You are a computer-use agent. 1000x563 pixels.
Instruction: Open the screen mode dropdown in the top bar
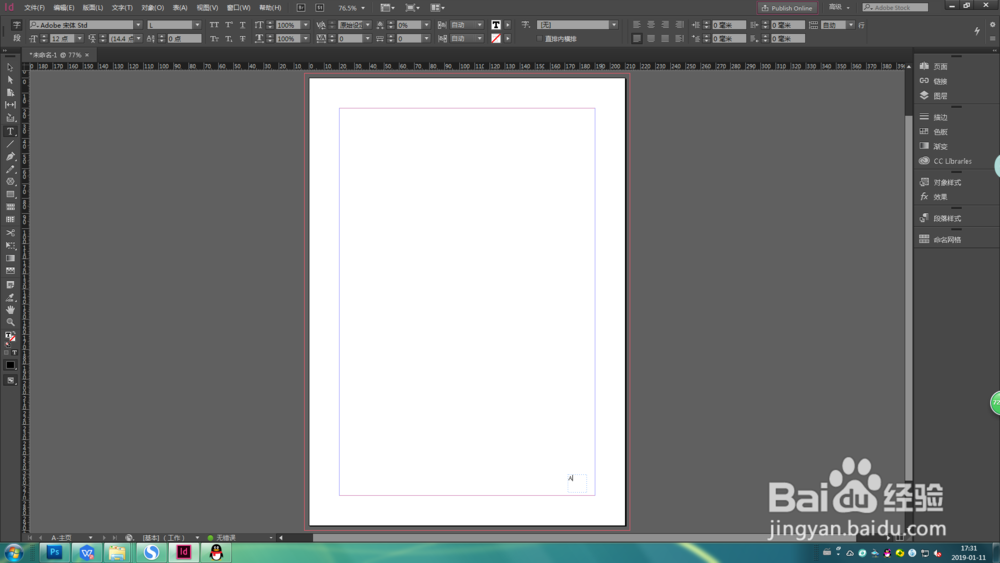point(413,8)
